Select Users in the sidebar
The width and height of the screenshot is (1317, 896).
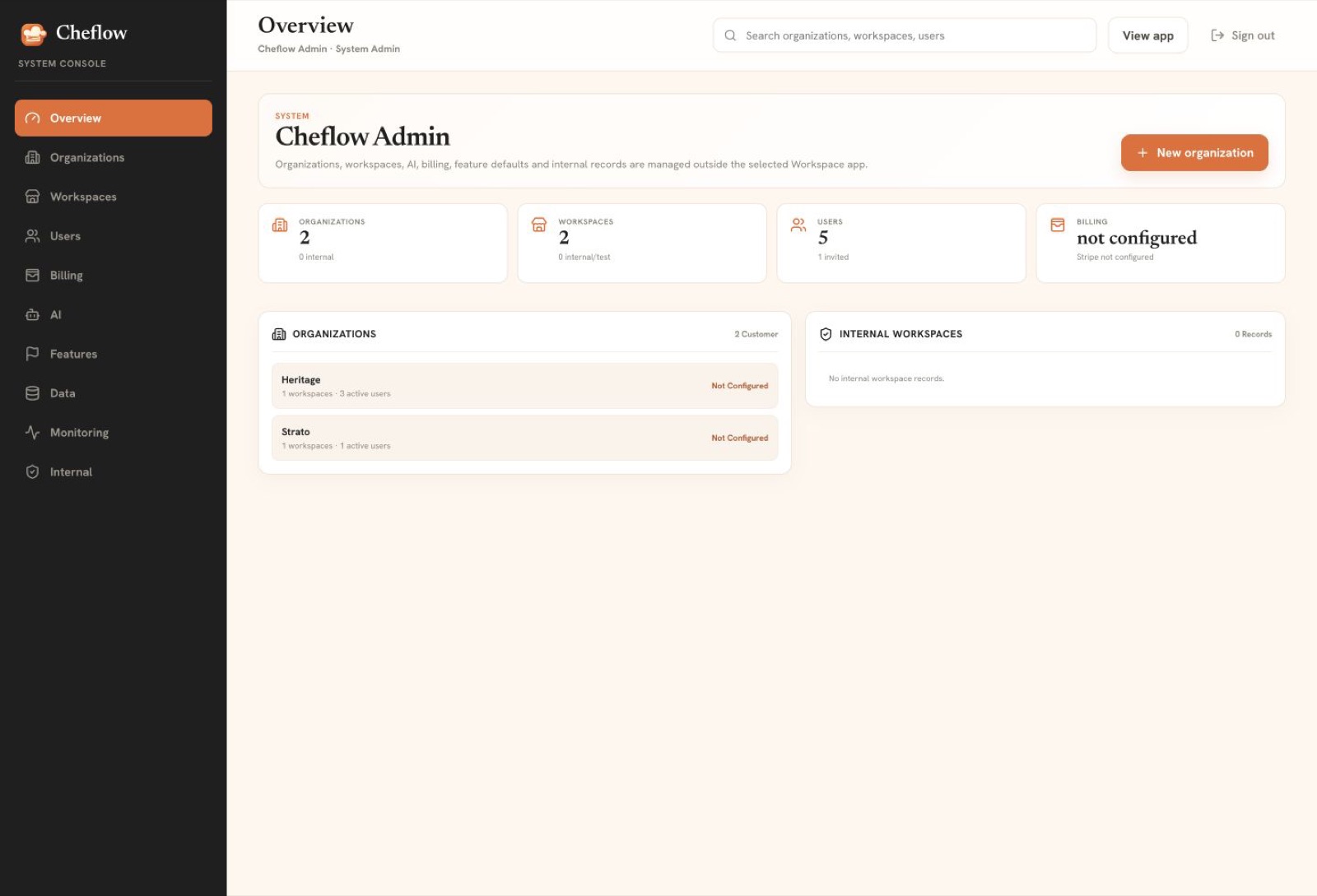[114, 236]
